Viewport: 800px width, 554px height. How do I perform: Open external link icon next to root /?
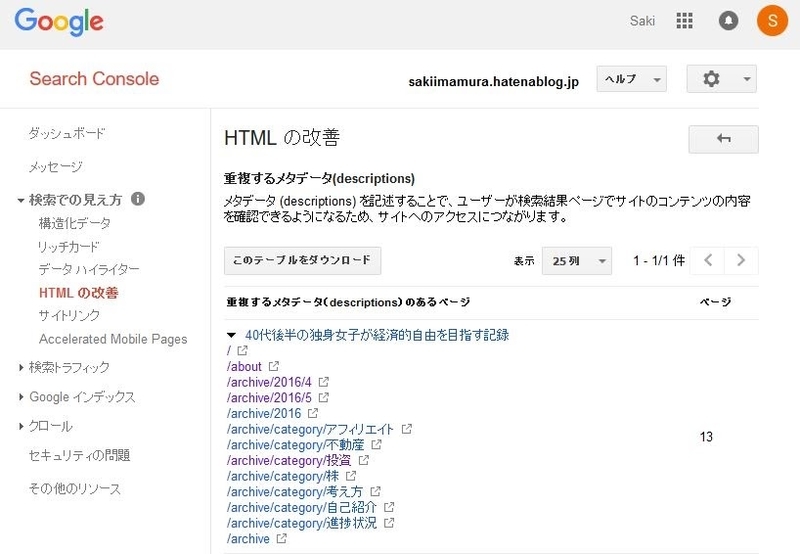tap(242, 350)
